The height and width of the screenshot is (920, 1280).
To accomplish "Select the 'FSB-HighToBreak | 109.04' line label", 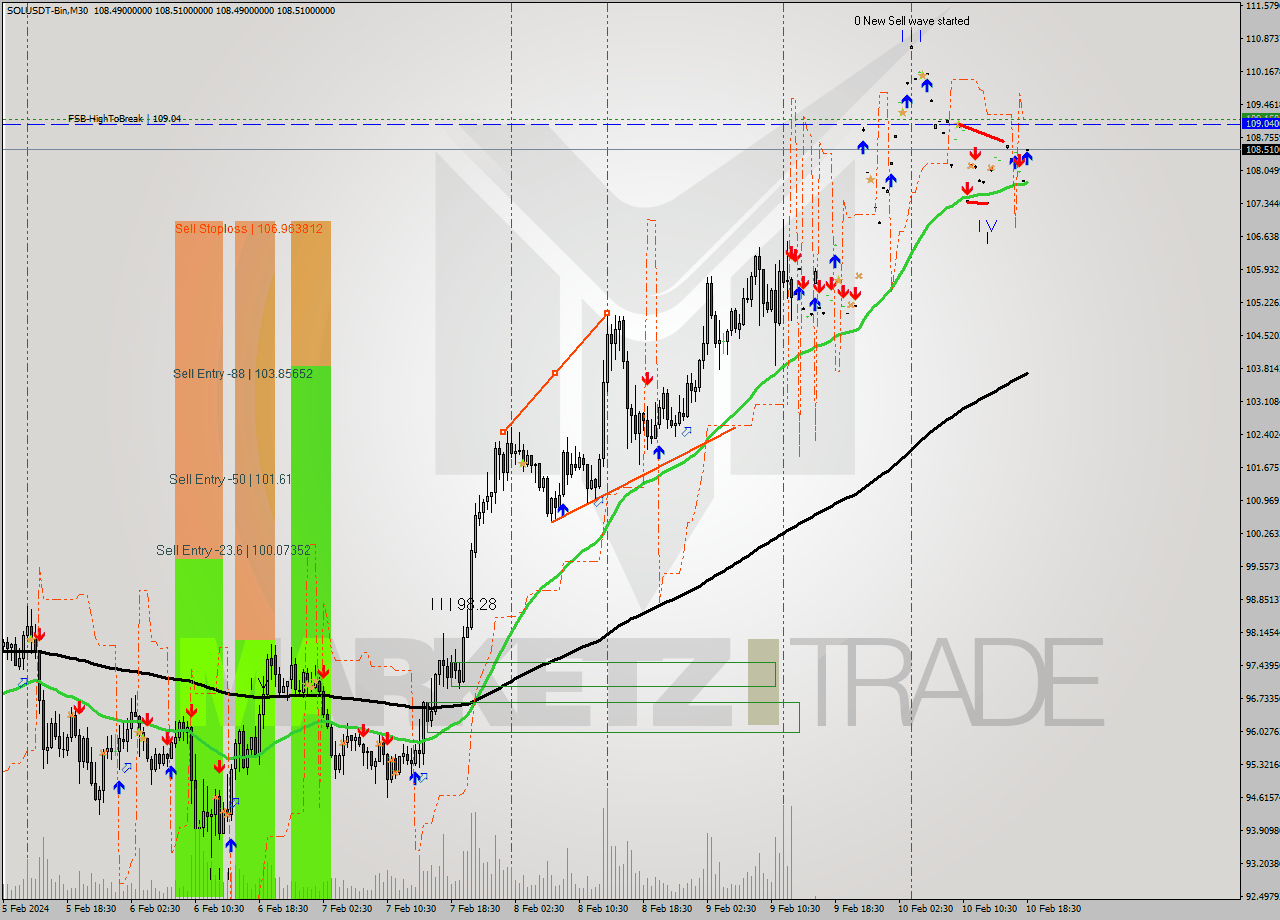I will click(x=124, y=119).
